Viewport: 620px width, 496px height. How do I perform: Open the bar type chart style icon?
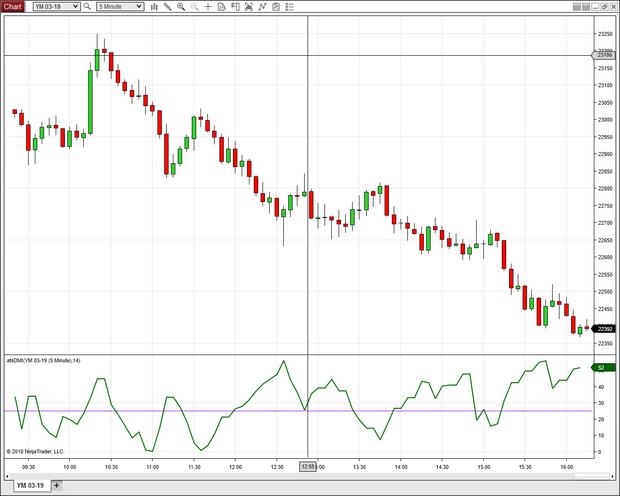click(155, 6)
